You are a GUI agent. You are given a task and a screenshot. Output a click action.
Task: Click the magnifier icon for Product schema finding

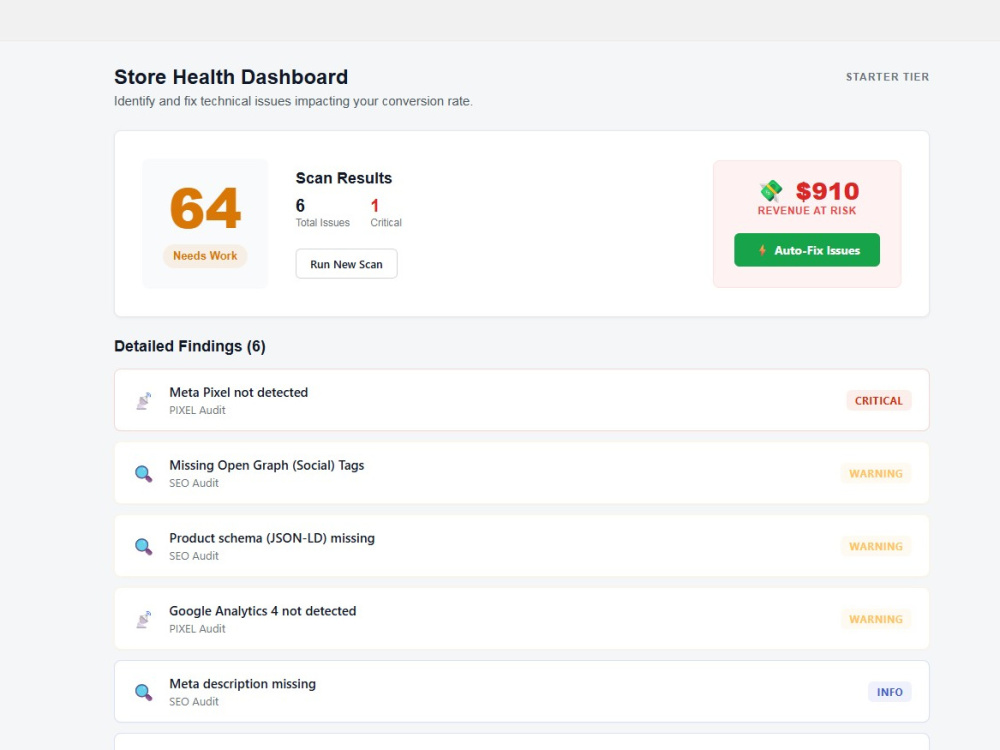[x=143, y=547]
